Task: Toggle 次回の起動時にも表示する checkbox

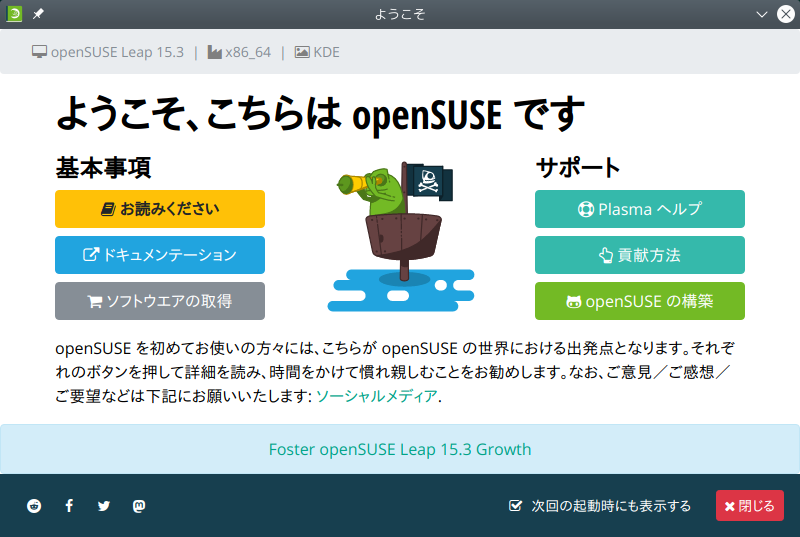Action: (515, 505)
